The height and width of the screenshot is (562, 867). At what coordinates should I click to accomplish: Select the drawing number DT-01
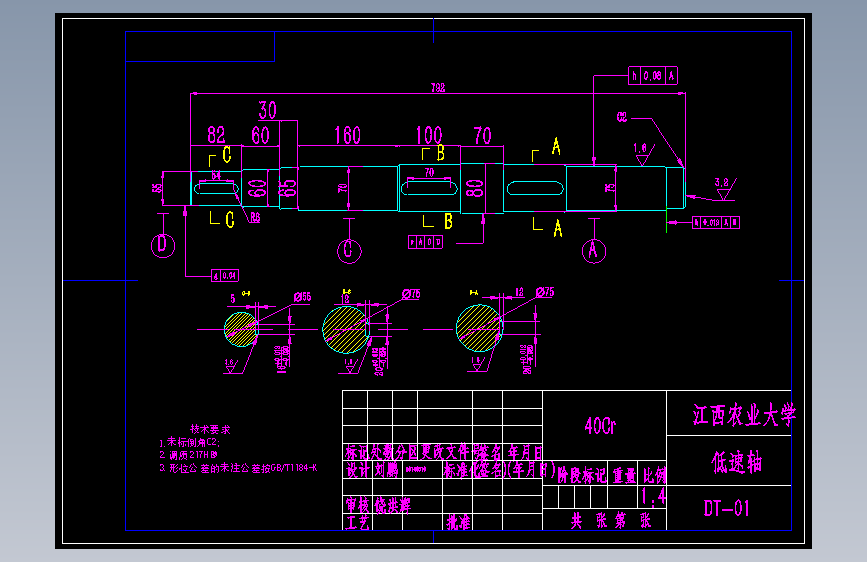pyautogui.click(x=727, y=508)
